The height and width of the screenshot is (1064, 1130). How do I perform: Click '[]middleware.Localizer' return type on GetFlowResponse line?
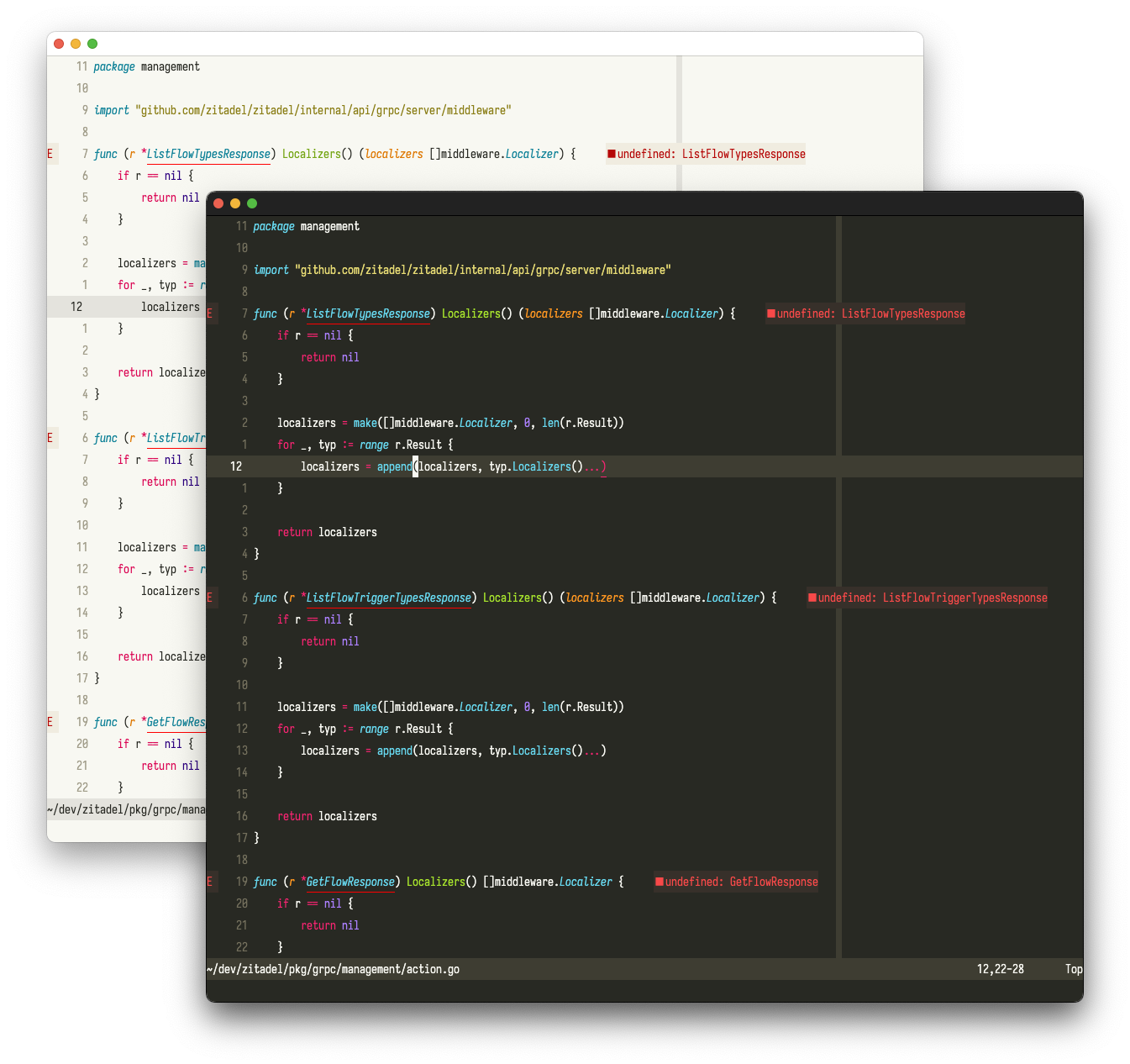point(548,882)
